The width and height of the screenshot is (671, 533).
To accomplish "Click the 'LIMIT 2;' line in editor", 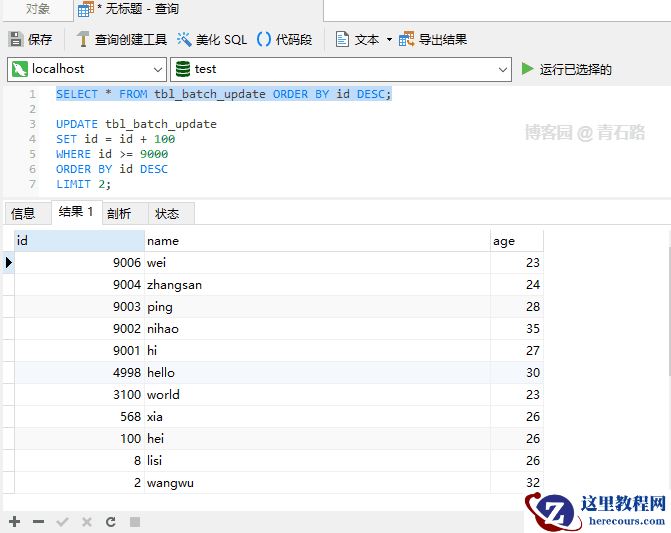I will [x=83, y=184].
